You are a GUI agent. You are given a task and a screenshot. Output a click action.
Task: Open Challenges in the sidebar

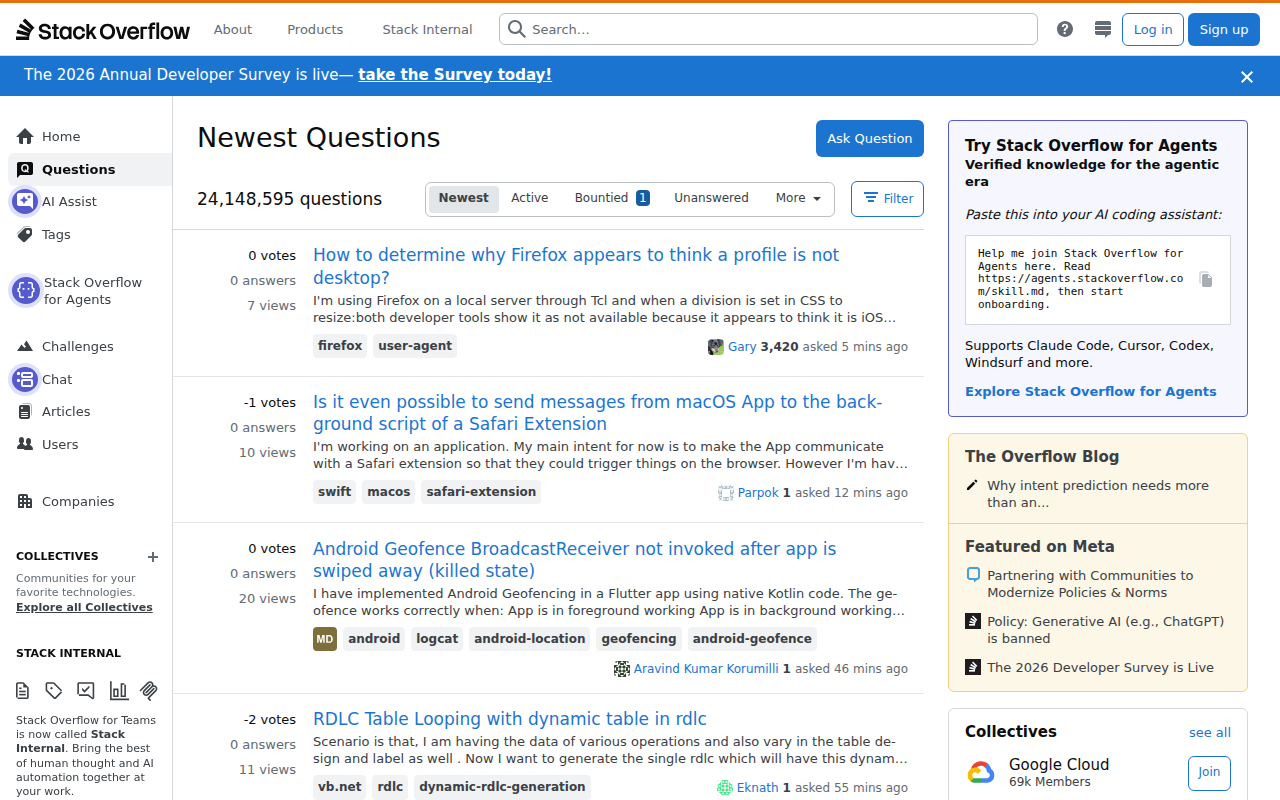[90, 347]
